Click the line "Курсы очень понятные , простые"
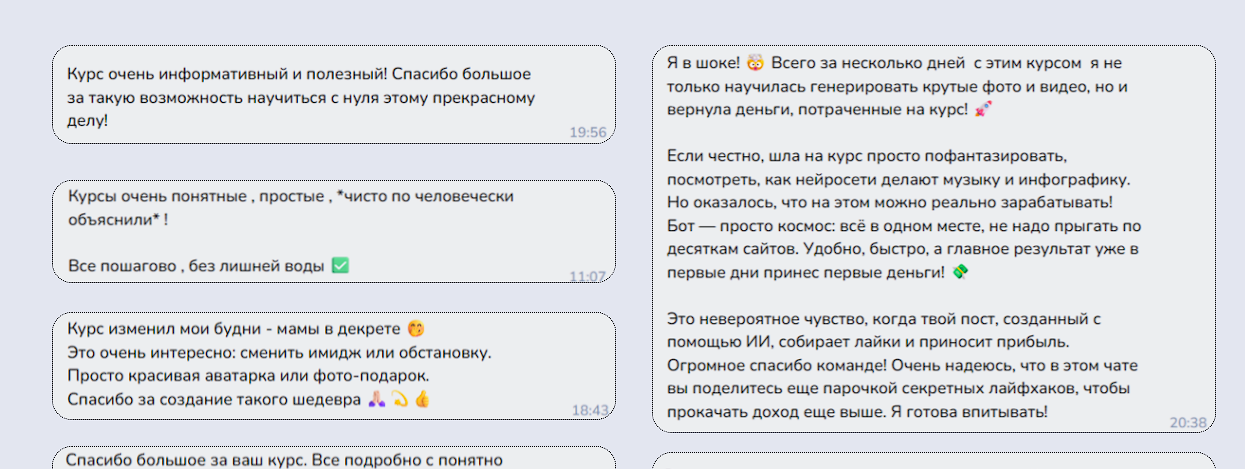 pyautogui.click(x=198, y=196)
